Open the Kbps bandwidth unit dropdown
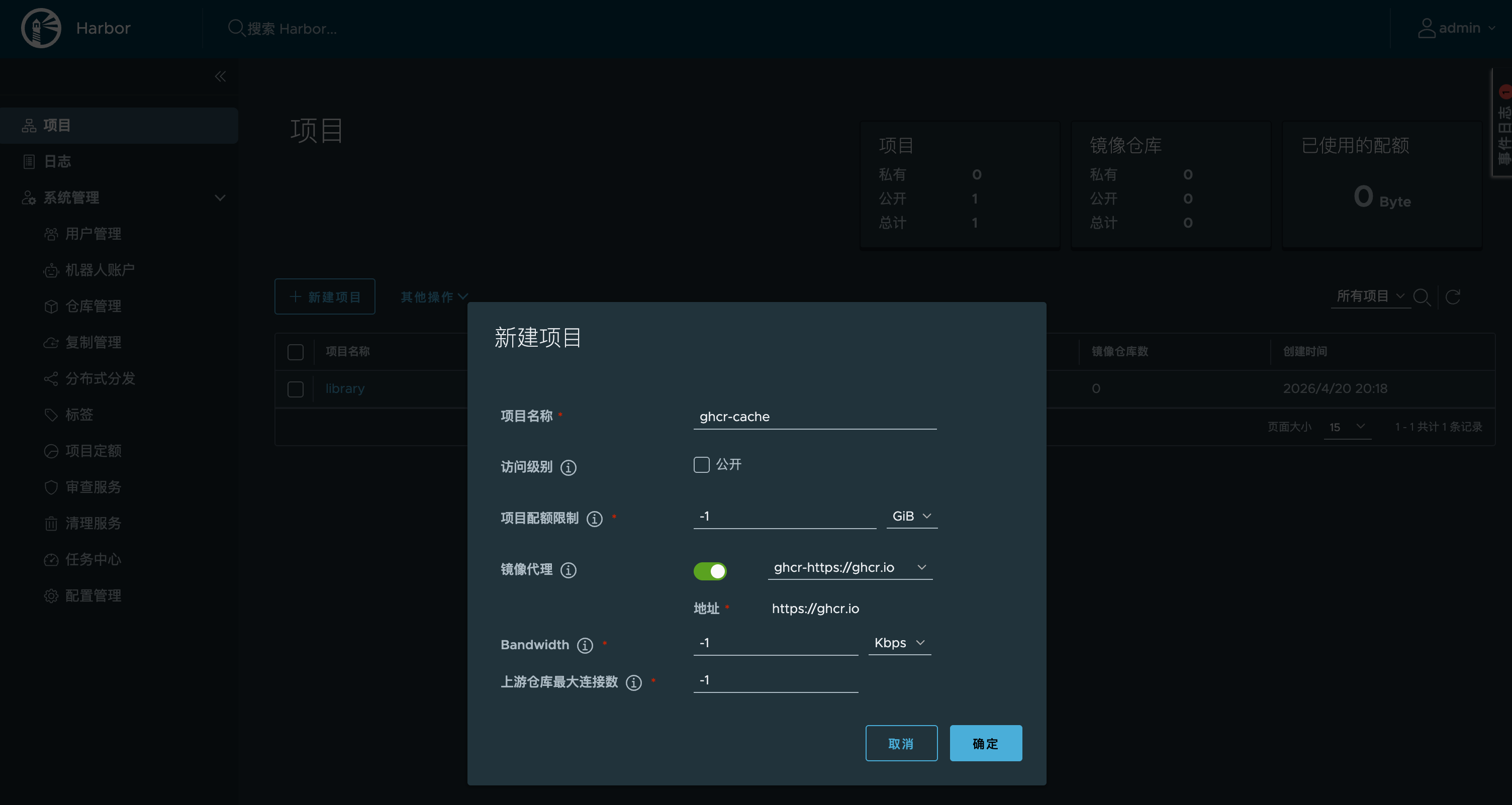This screenshot has width=1512, height=805. [899, 643]
